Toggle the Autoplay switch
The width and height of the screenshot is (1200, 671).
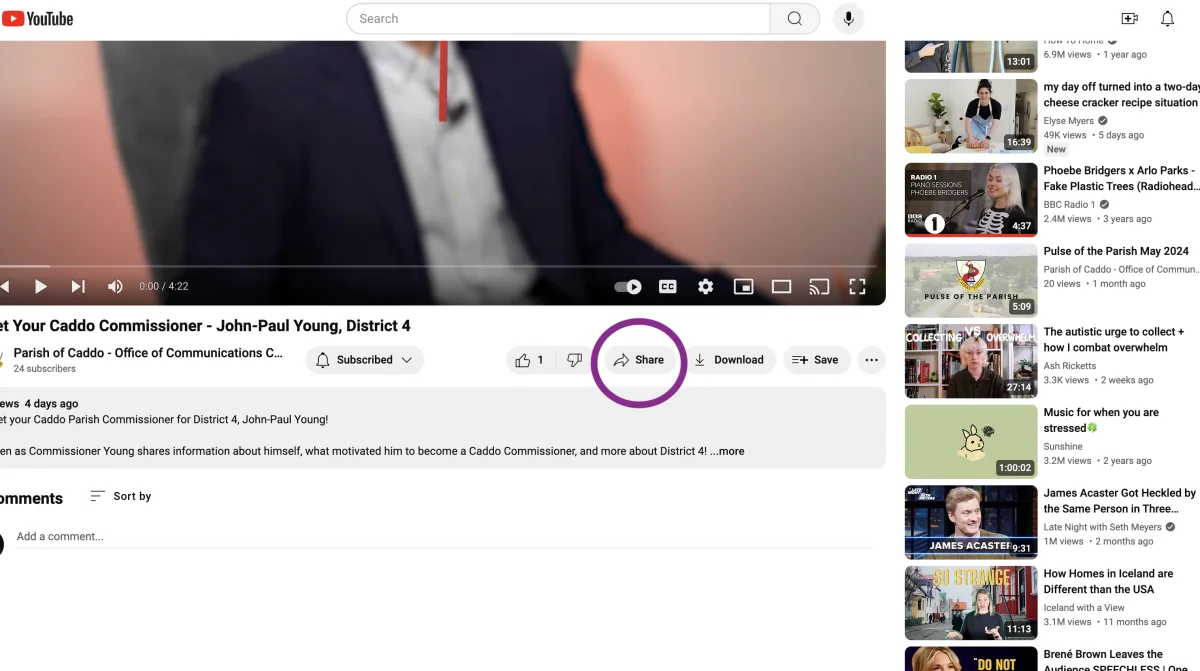point(628,287)
